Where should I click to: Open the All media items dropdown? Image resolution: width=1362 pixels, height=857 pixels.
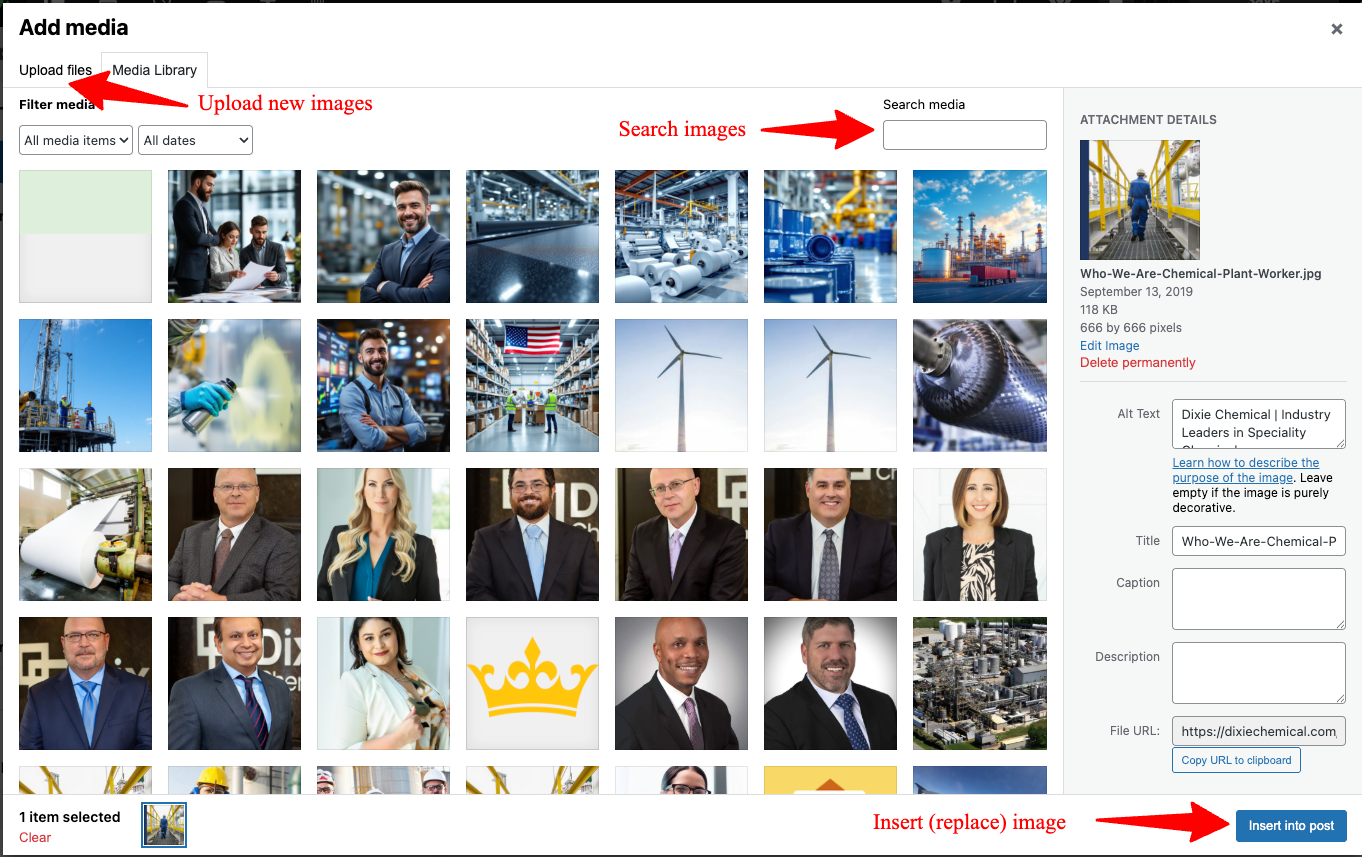click(76, 140)
